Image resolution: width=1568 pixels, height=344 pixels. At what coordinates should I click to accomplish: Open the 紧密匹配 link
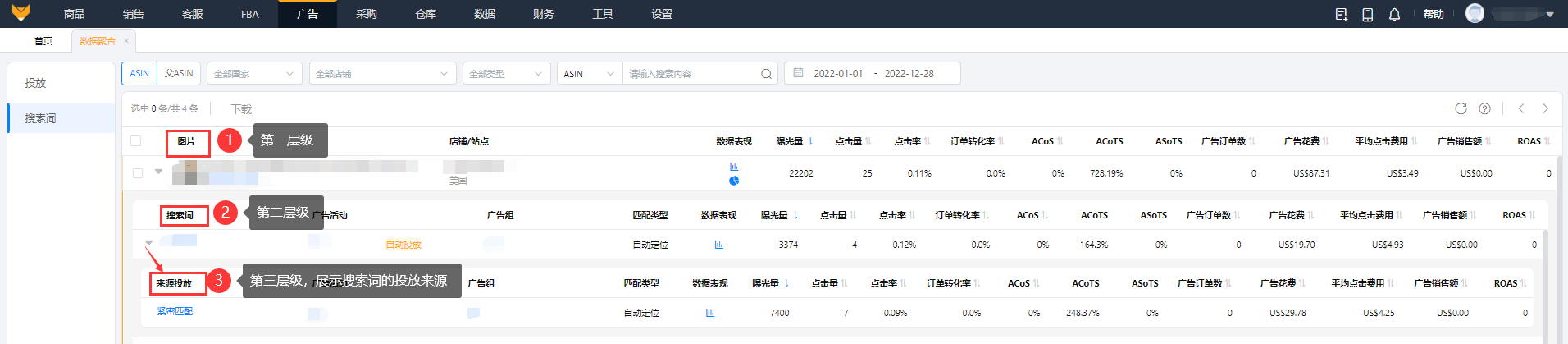click(175, 311)
